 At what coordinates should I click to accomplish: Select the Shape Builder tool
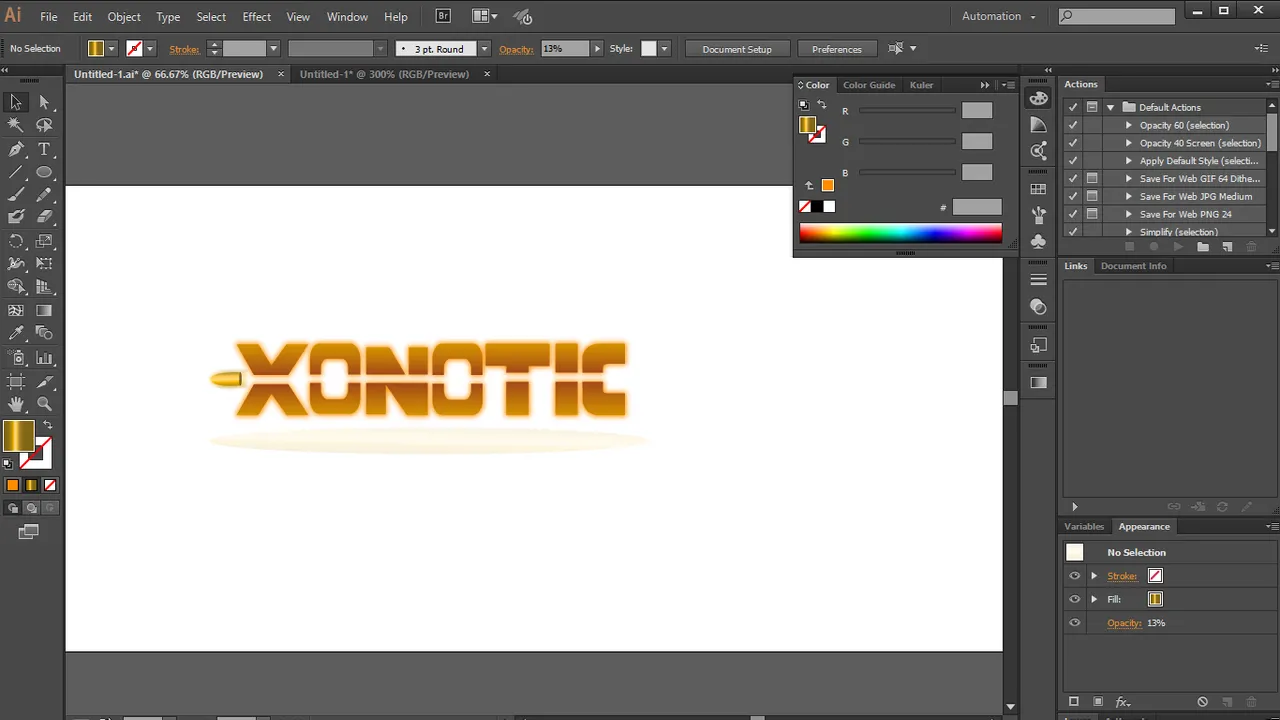tap(16, 287)
